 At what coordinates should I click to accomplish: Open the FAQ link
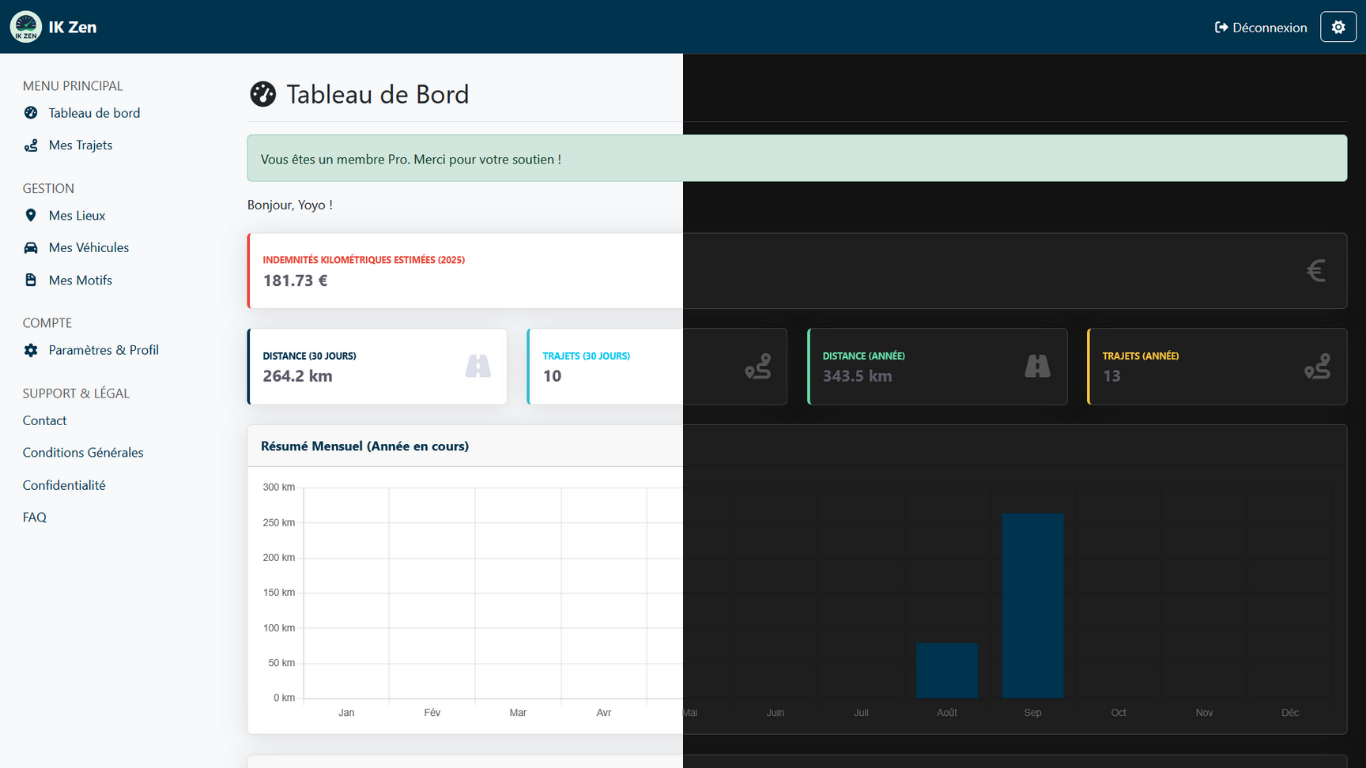[x=35, y=517]
